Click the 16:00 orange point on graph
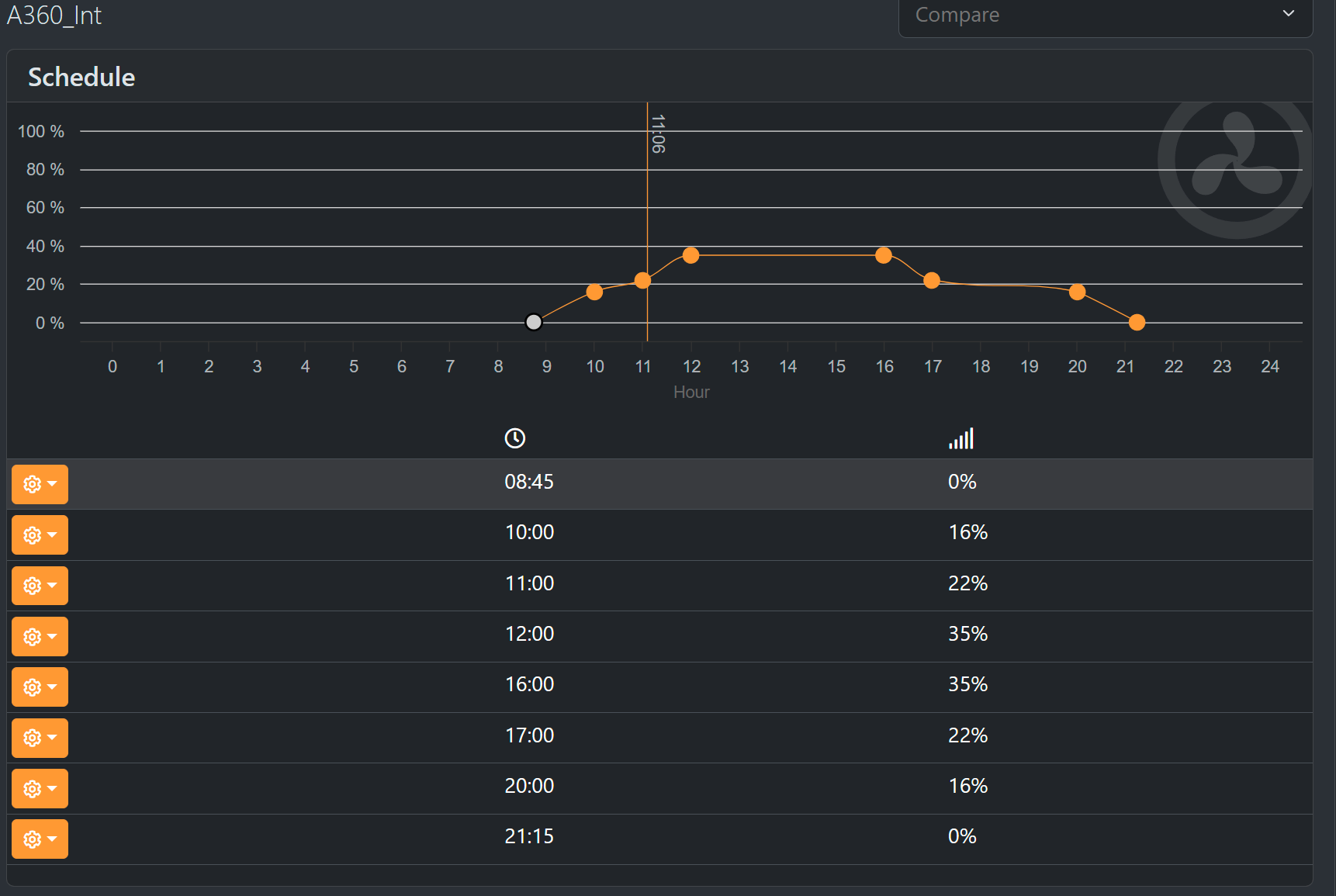1336x896 pixels. click(884, 255)
